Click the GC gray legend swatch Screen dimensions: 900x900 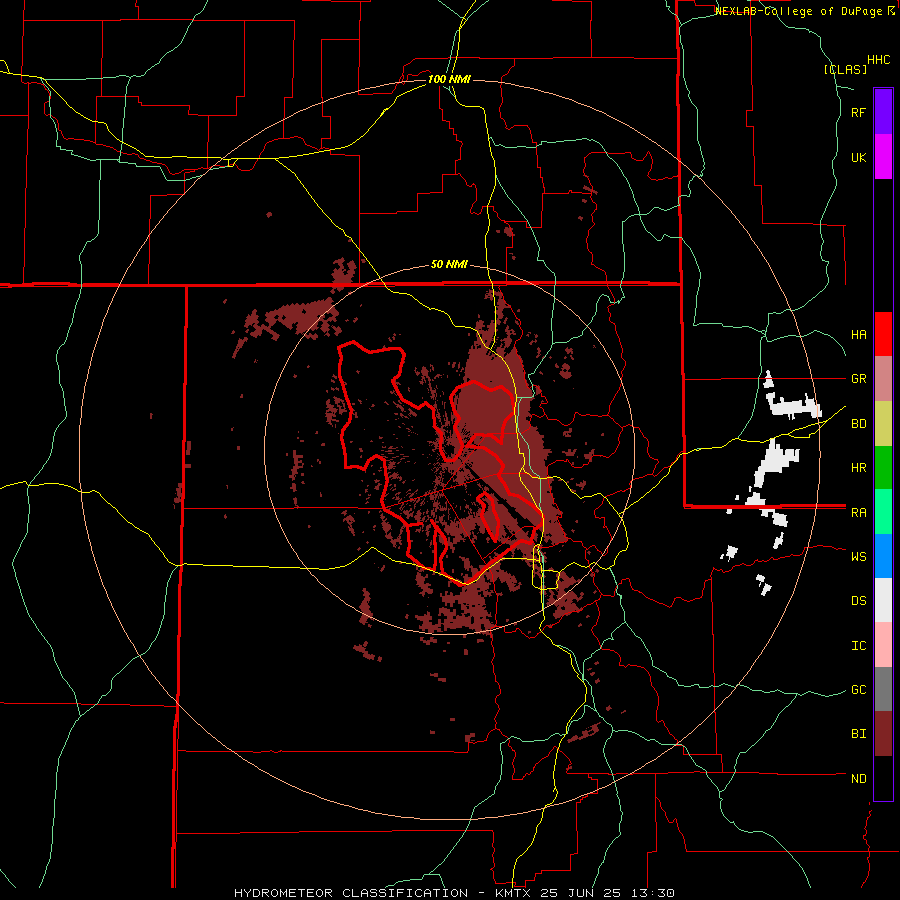(x=883, y=689)
